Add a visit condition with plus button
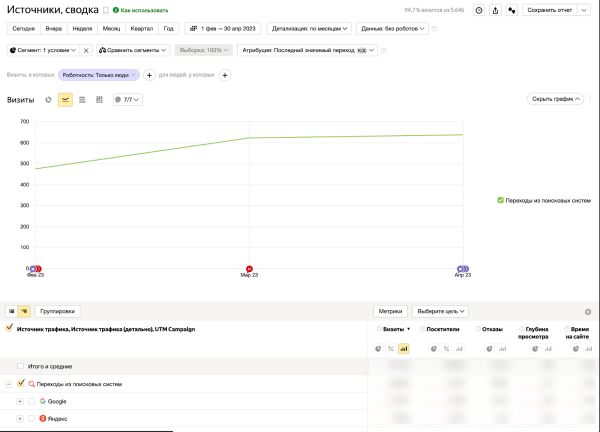 (149, 75)
